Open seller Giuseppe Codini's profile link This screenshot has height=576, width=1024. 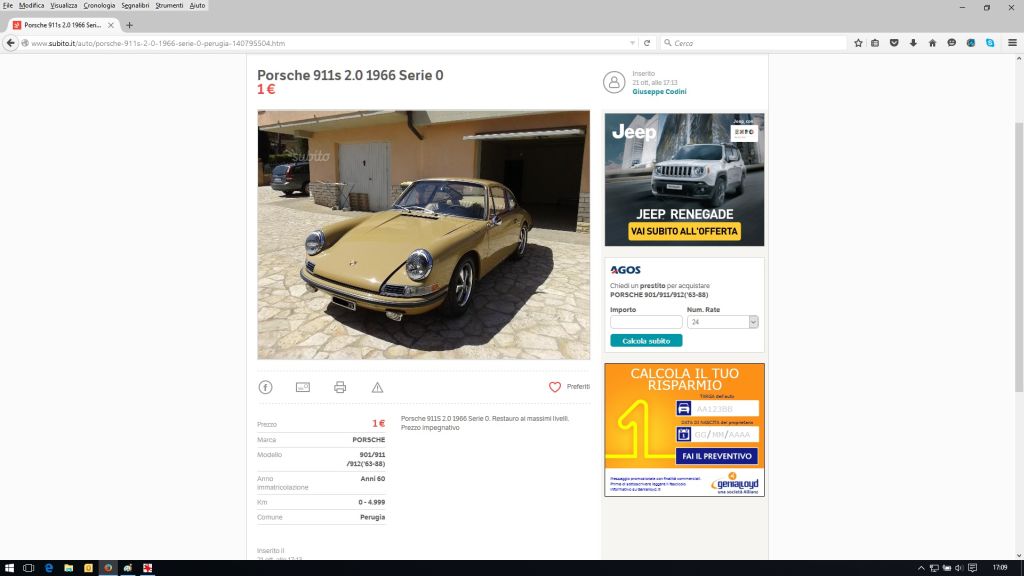[x=659, y=92]
